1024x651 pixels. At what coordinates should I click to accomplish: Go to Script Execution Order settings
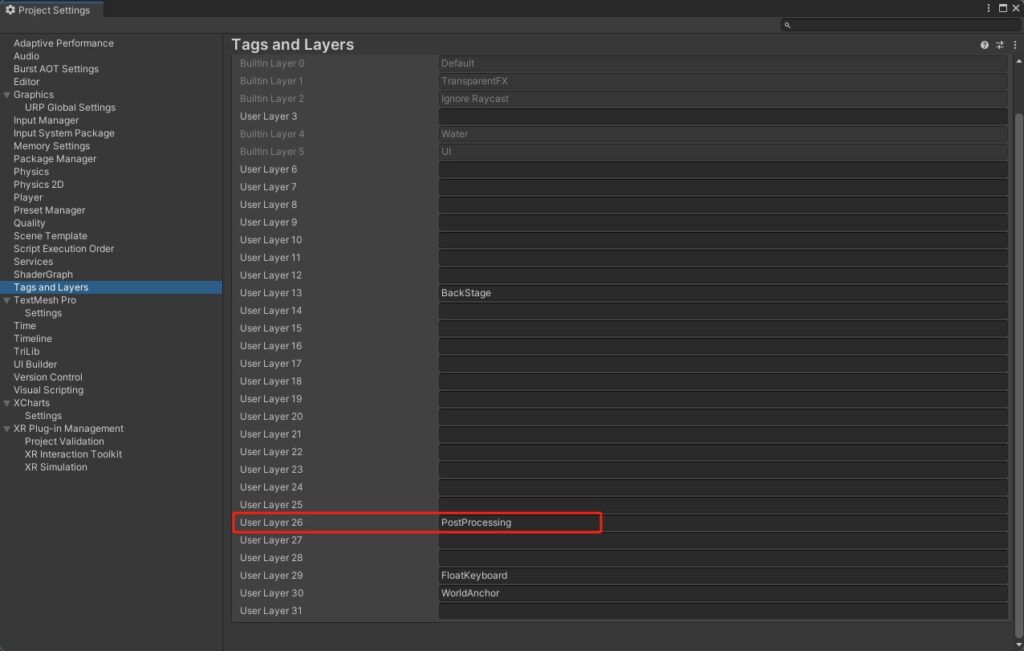click(64, 249)
